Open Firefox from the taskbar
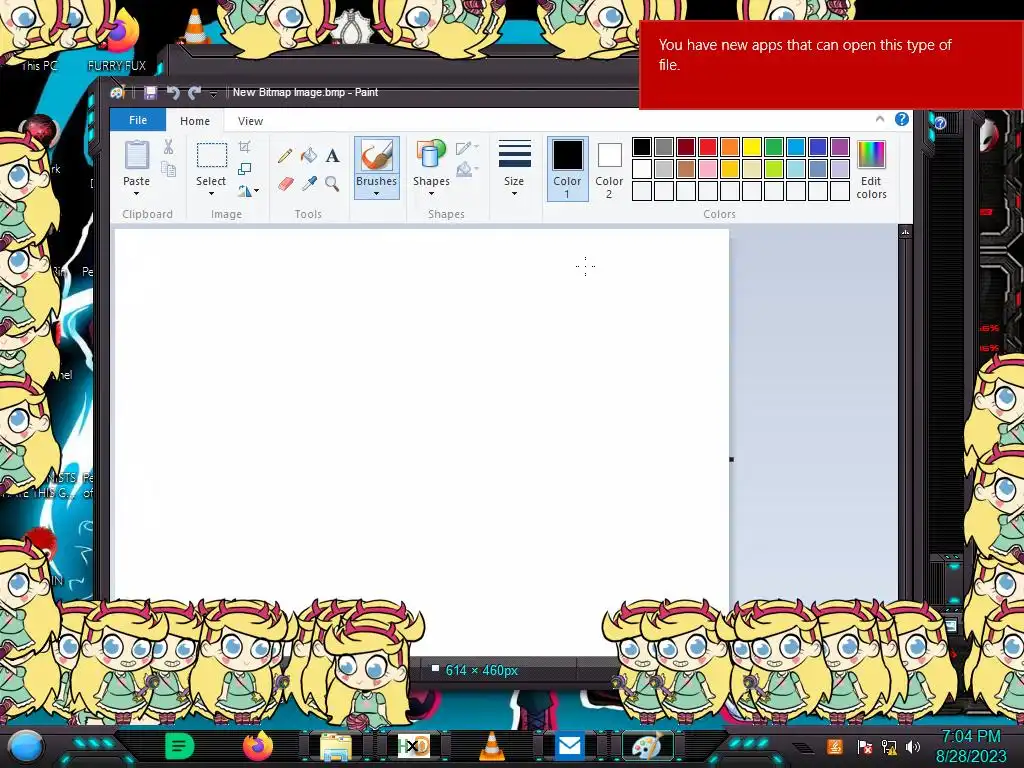 [258, 746]
